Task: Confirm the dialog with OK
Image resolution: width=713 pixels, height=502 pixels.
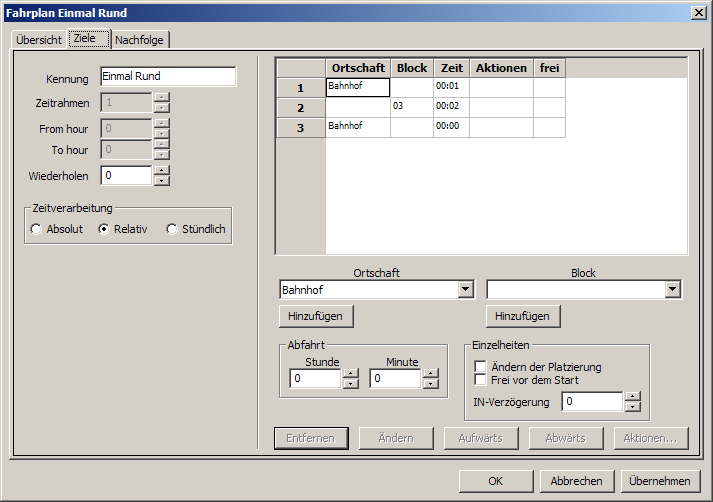Action: coord(496,481)
